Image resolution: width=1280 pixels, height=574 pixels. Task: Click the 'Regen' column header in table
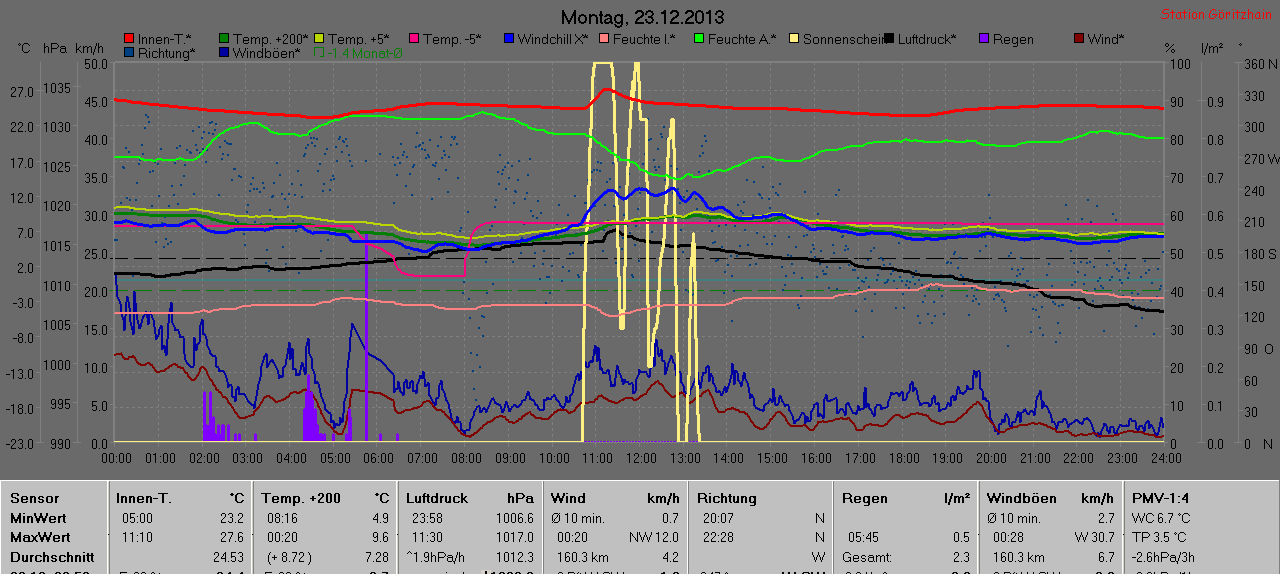click(865, 498)
